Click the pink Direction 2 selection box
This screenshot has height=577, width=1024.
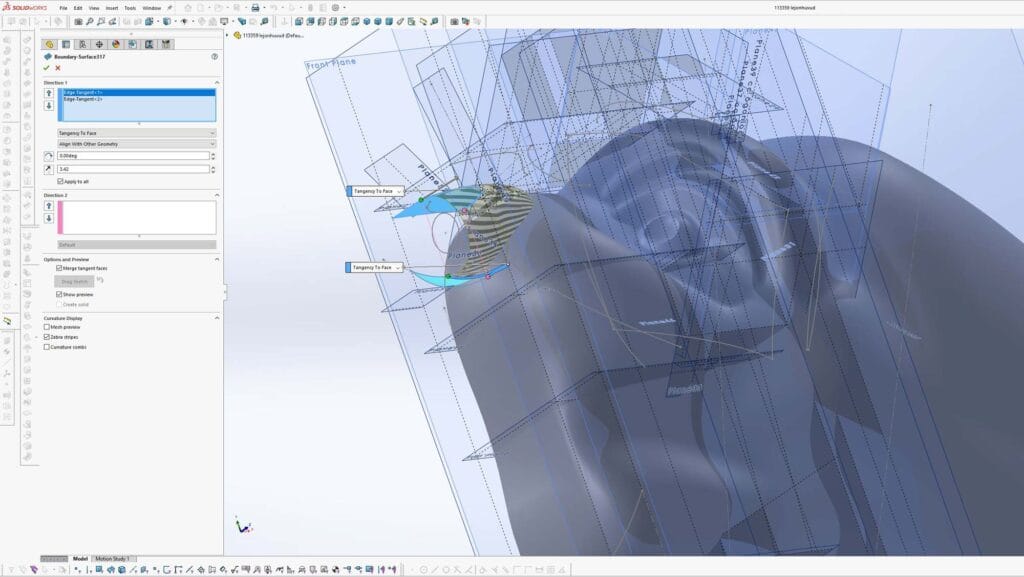[136, 217]
